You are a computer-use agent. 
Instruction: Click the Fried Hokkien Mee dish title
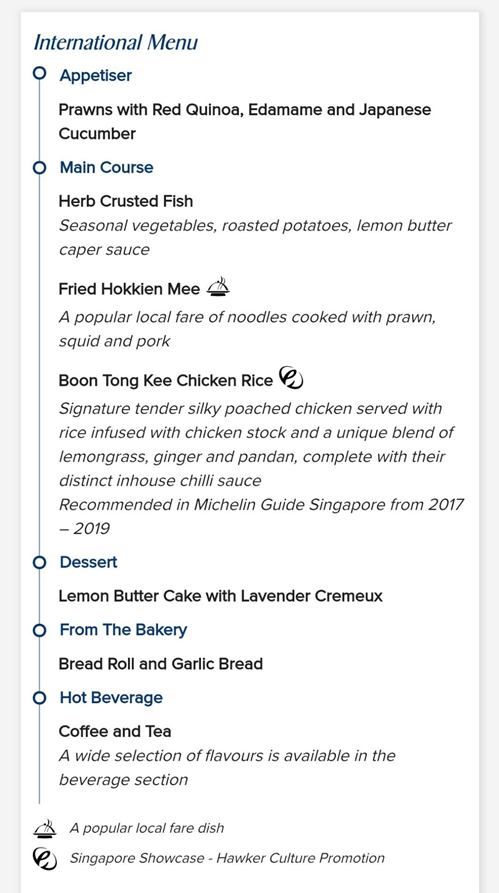point(129,289)
